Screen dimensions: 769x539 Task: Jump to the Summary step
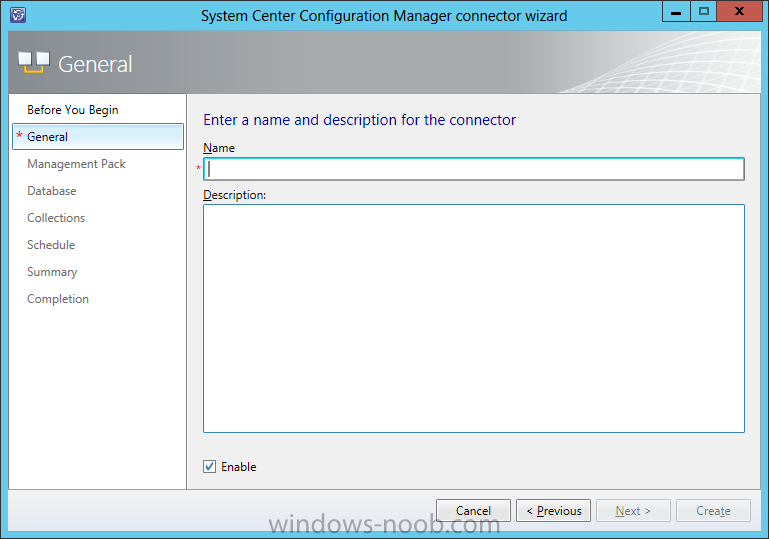pos(52,272)
